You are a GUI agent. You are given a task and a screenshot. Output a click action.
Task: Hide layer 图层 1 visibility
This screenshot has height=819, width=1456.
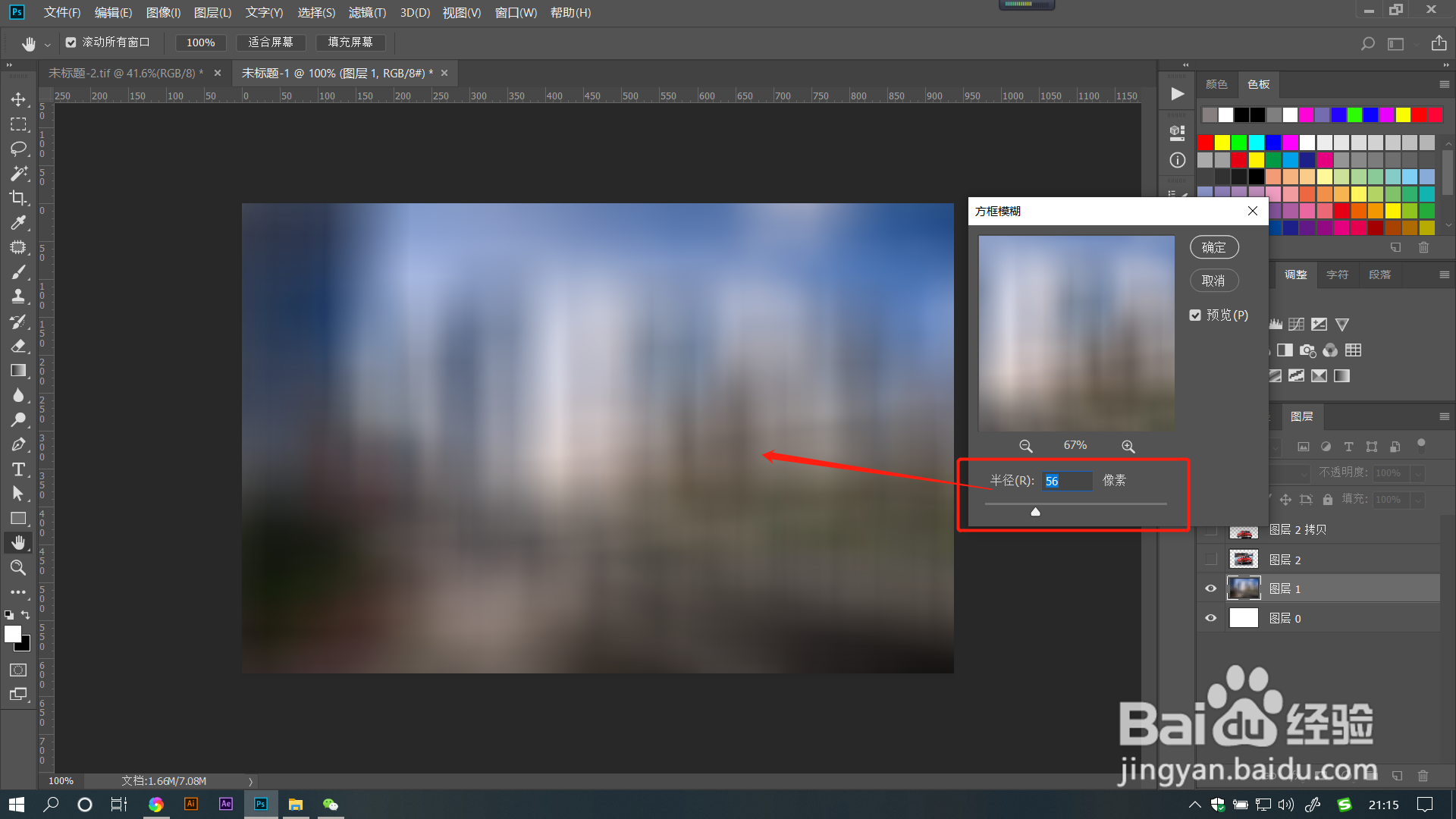(1210, 589)
